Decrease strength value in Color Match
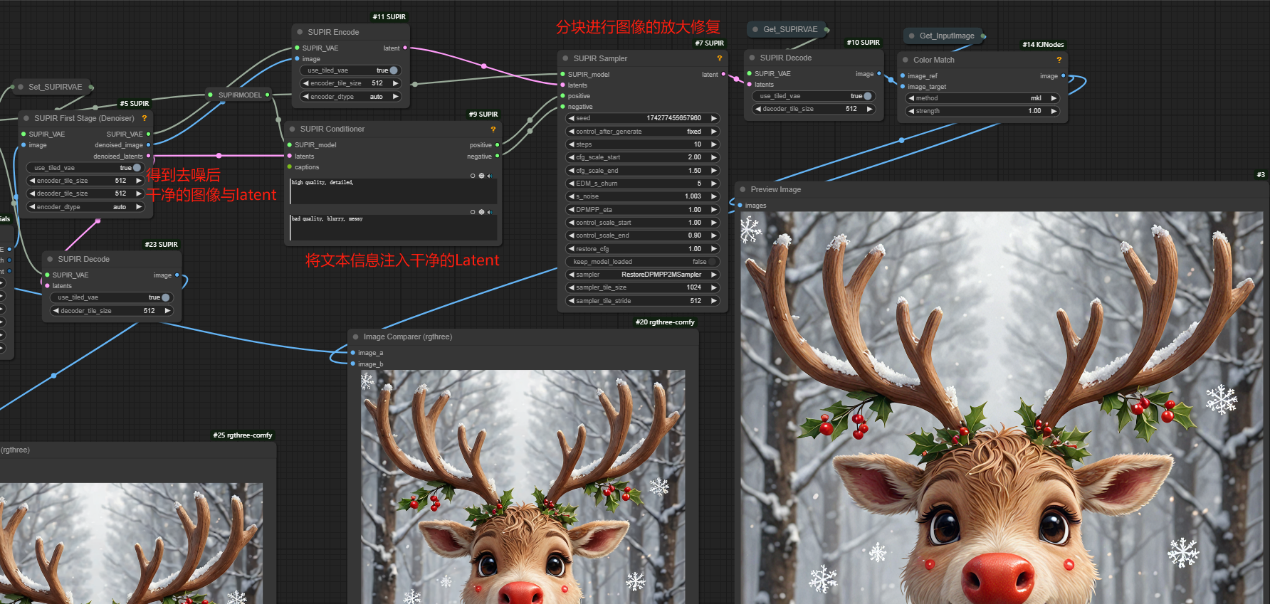 tap(908, 111)
